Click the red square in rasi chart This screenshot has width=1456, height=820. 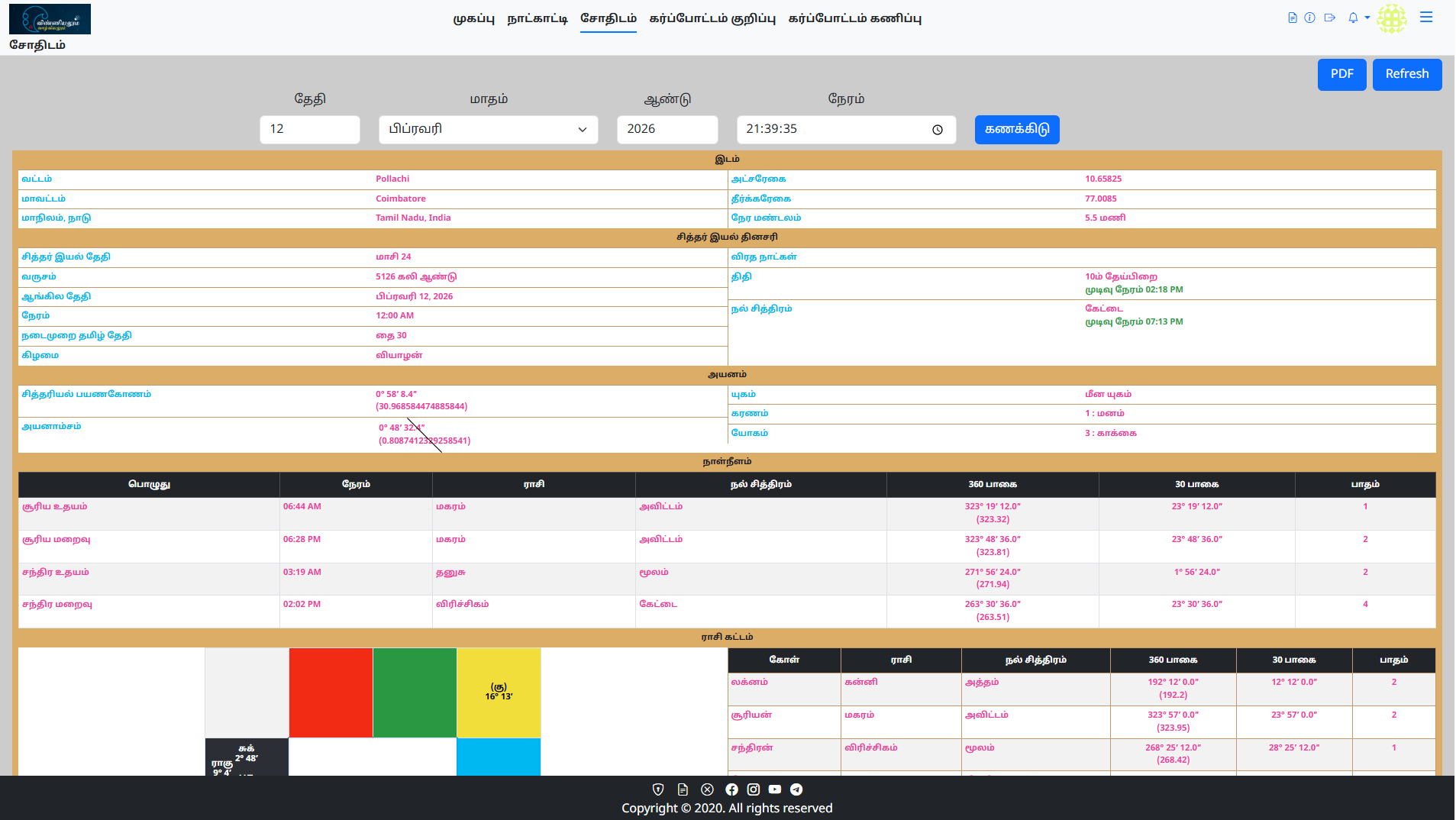(x=331, y=692)
